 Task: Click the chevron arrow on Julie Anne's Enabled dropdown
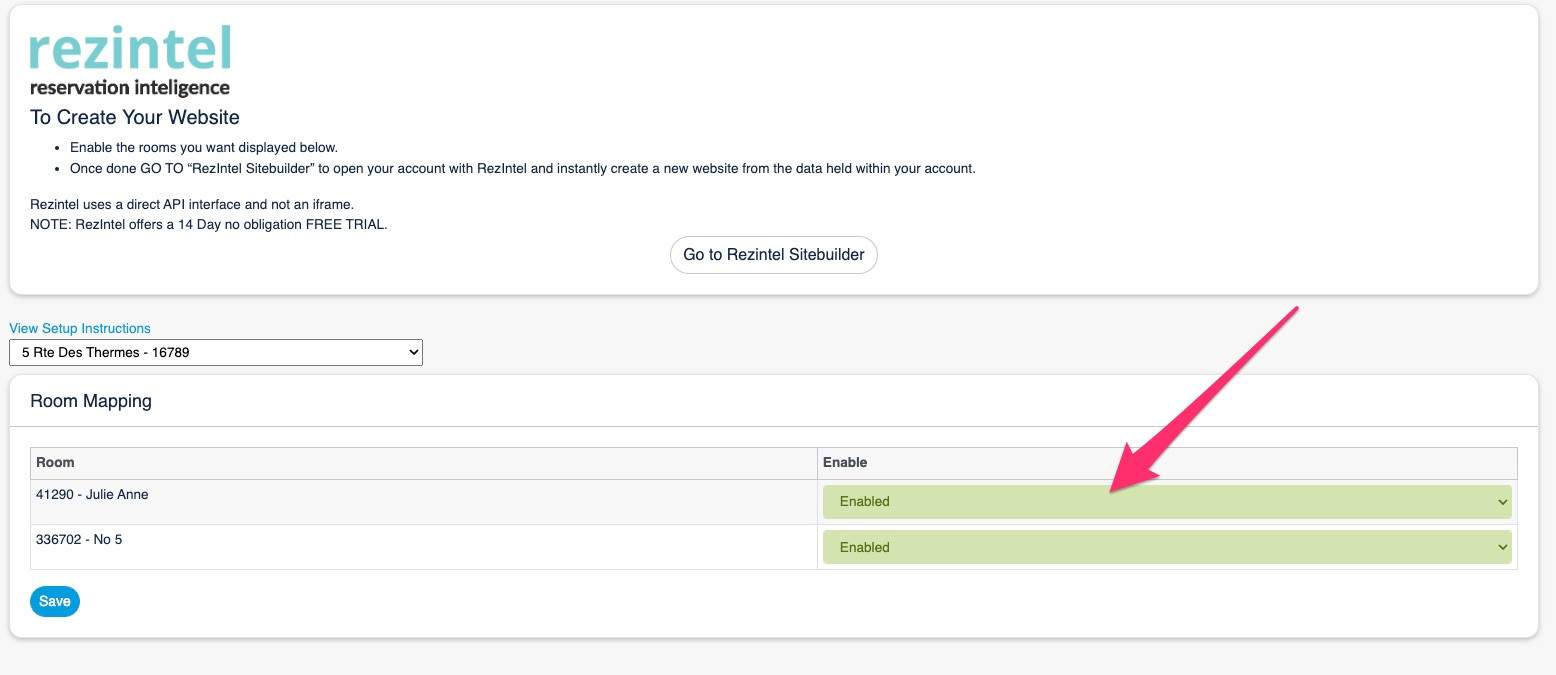(x=1502, y=502)
